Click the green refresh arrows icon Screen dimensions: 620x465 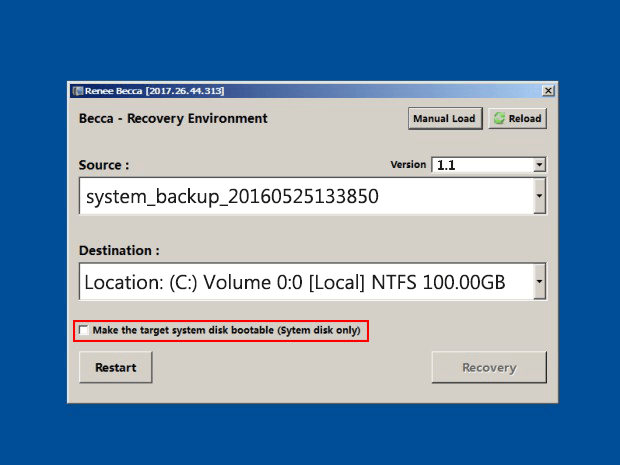pos(499,118)
